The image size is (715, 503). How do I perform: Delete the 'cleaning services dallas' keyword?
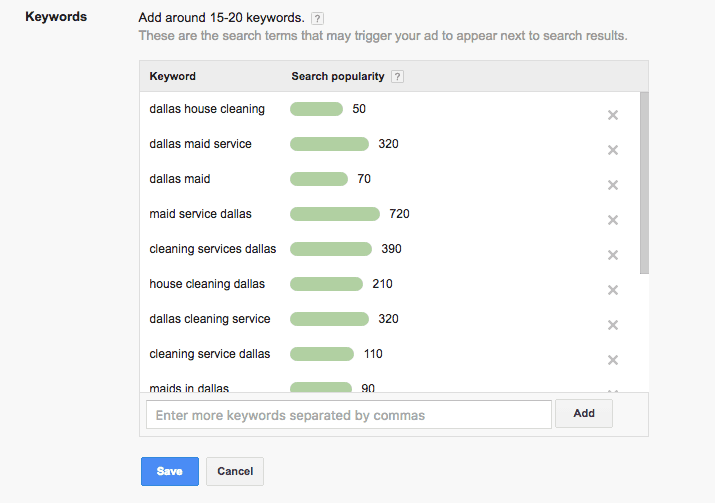[613, 255]
